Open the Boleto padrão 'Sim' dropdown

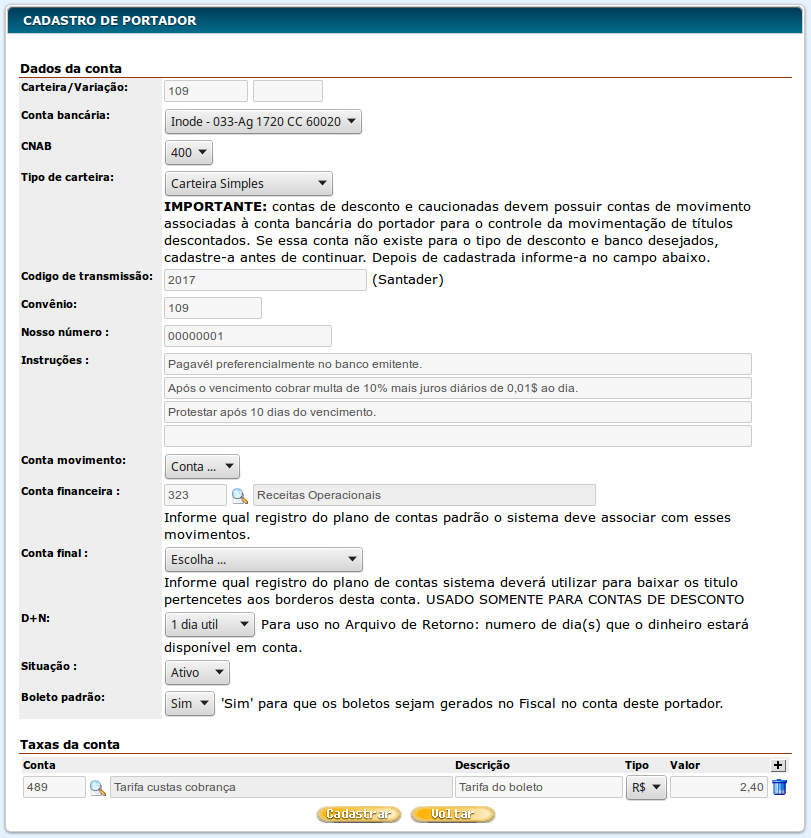tap(190, 704)
